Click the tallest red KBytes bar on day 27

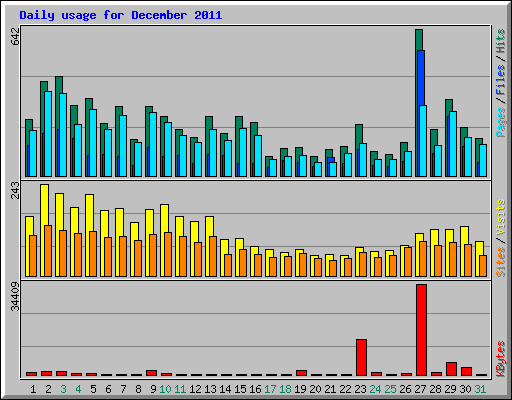[x=421, y=330]
